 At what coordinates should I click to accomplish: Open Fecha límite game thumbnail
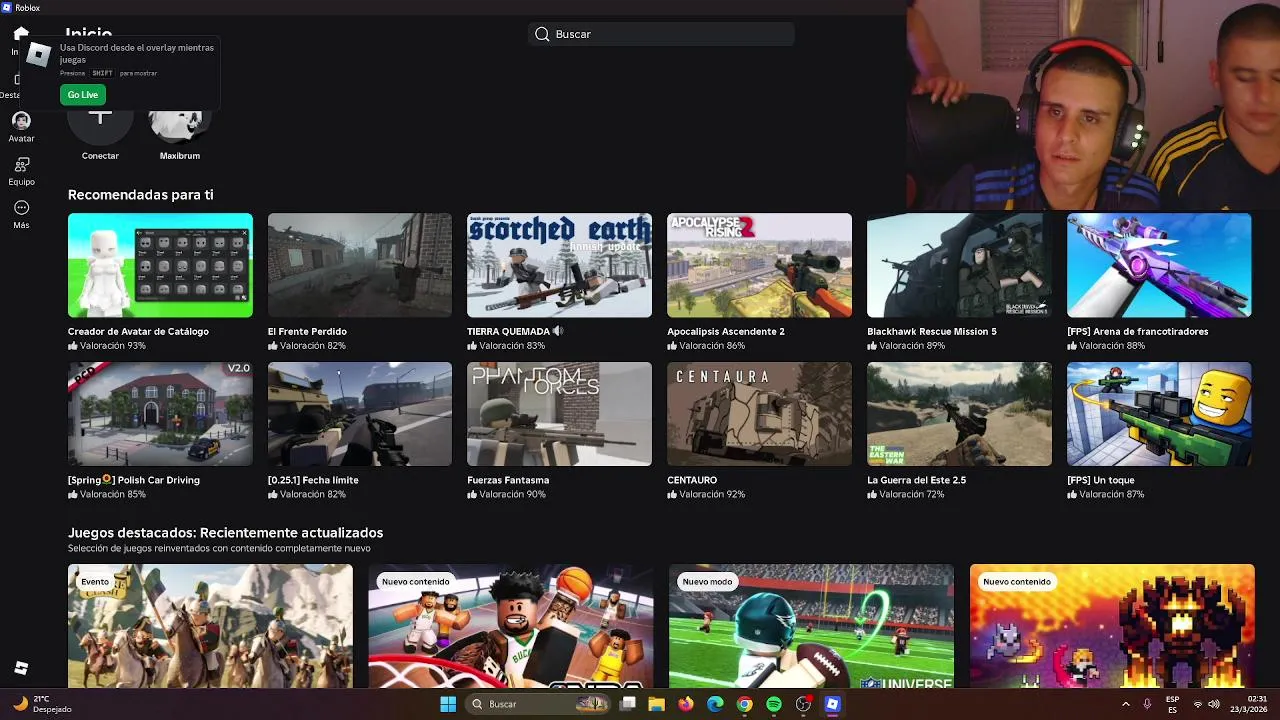pos(360,414)
